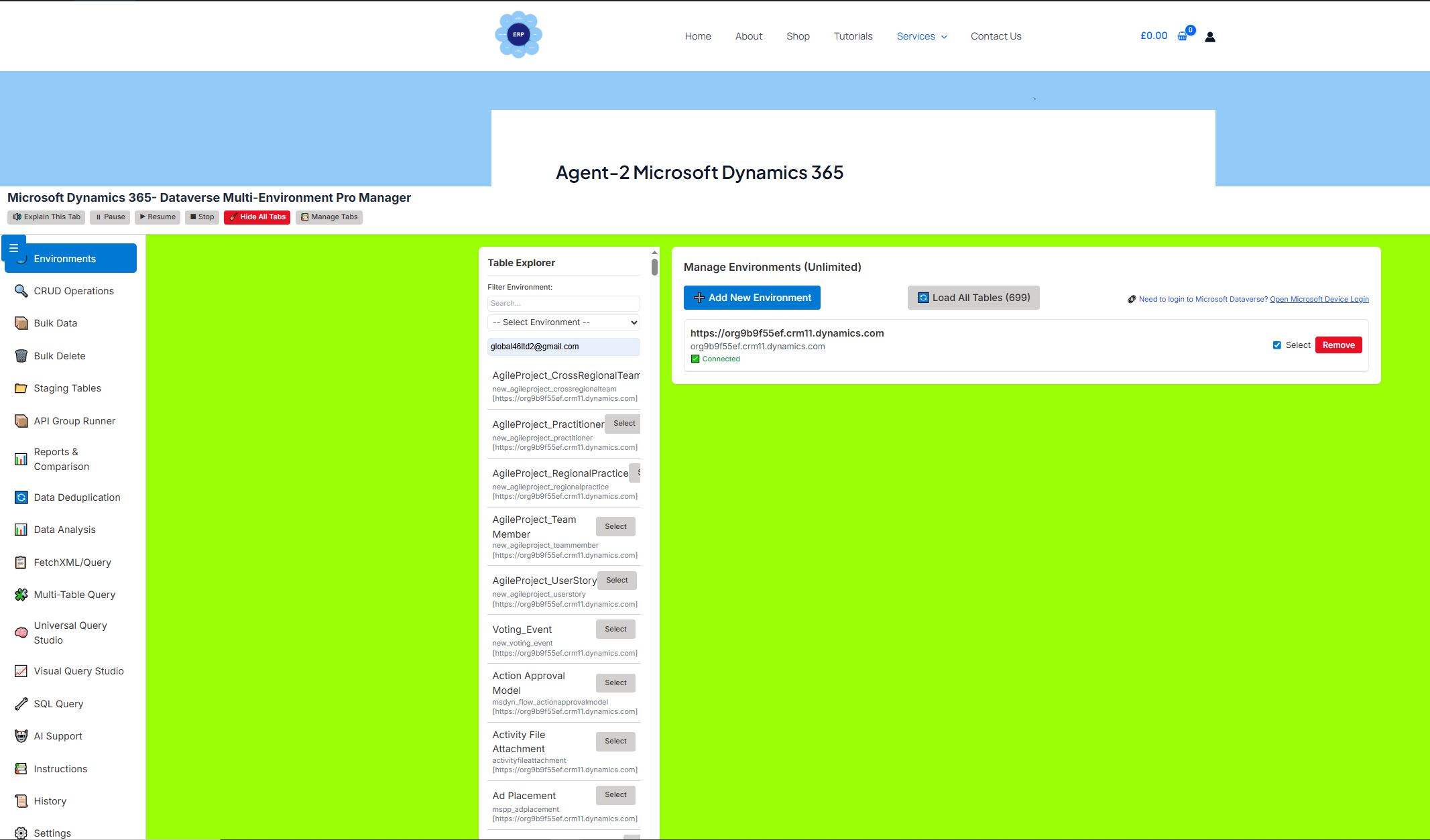This screenshot has width=1430, height=840.
Task: Open the Data Deduplication tool
Action: (x=76, y=497)
